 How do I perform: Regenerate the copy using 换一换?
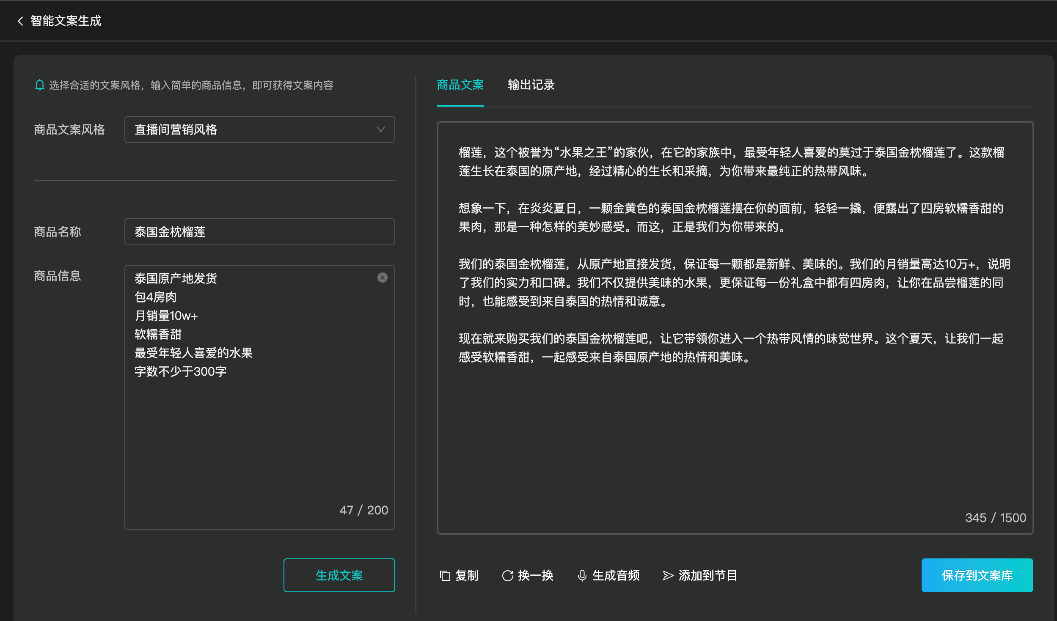(x=527, y=576)
